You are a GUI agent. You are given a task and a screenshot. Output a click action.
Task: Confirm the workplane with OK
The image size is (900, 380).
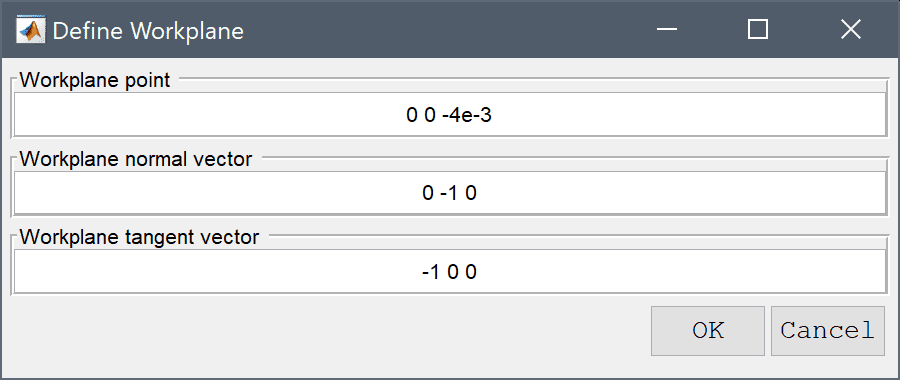point(708,331)
